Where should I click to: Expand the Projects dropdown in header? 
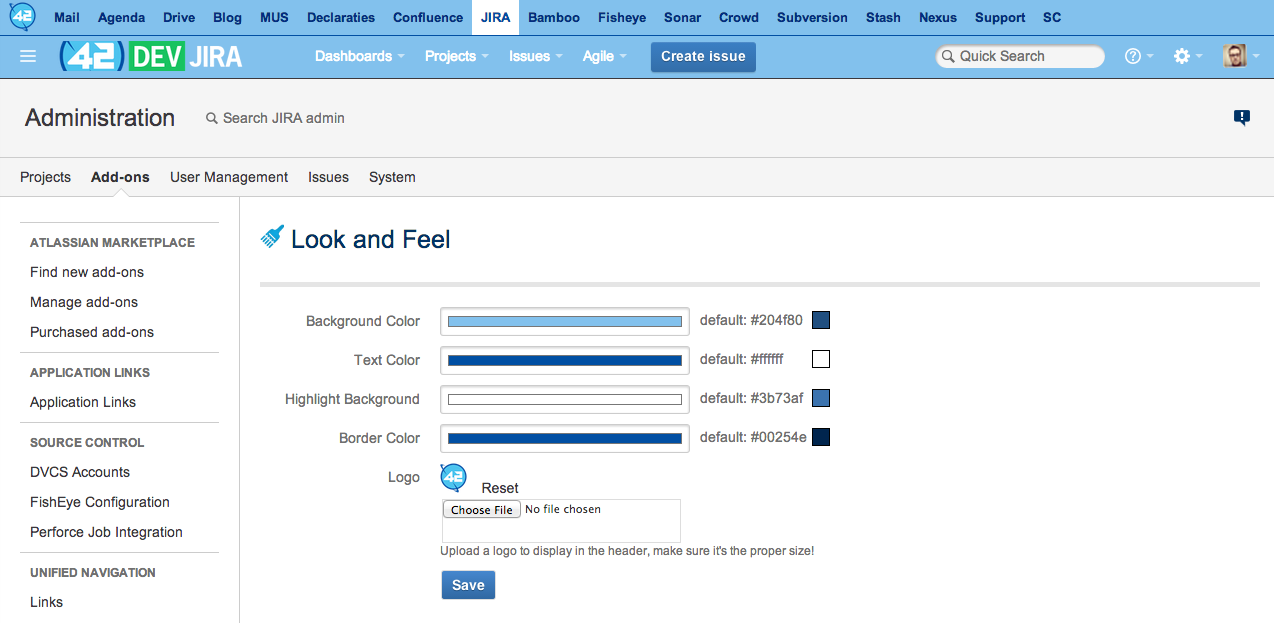click(457, 57)
